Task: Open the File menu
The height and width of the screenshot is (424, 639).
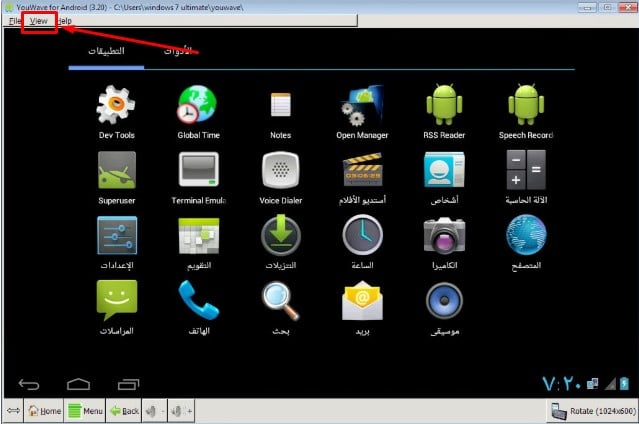Action: 14,21
